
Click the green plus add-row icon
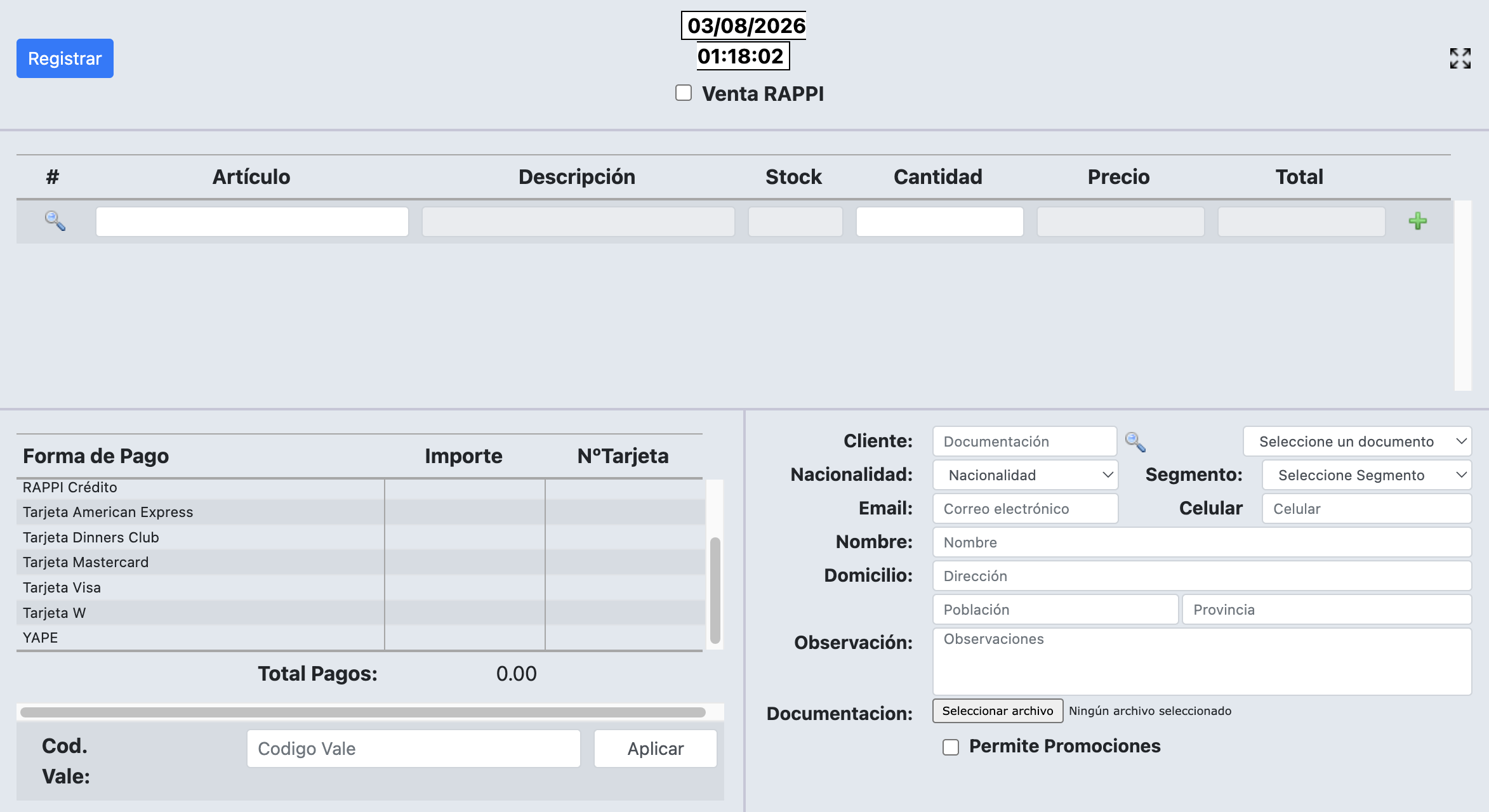pyautogui.click(x=1417, y=221)
